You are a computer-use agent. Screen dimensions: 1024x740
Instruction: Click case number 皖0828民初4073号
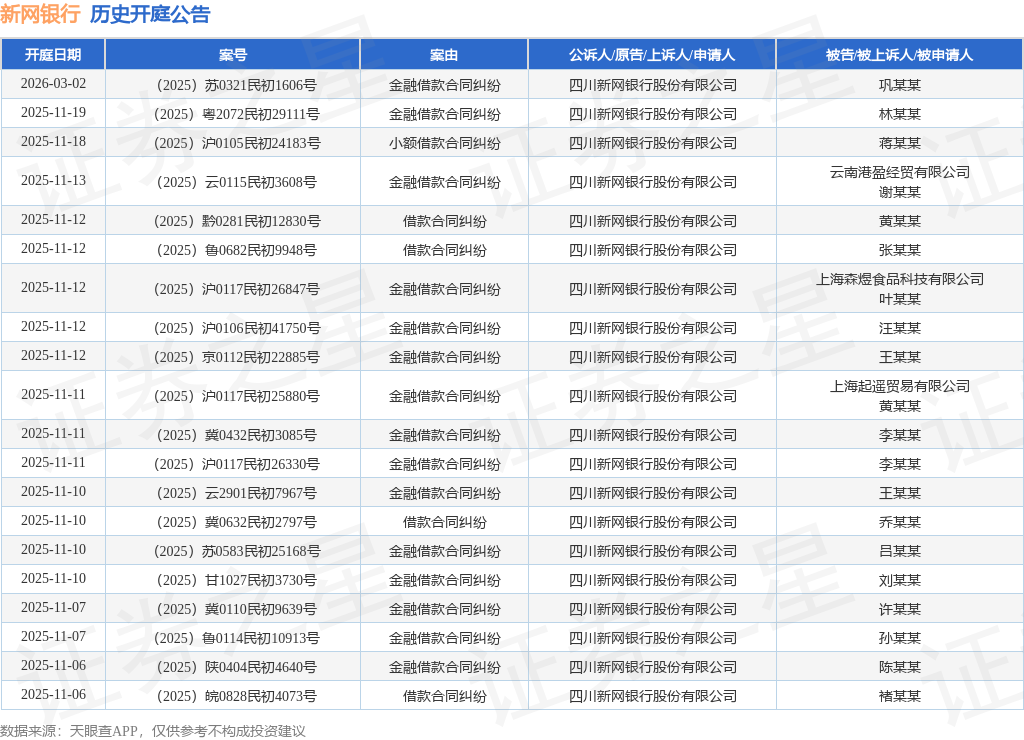(236, 696)
